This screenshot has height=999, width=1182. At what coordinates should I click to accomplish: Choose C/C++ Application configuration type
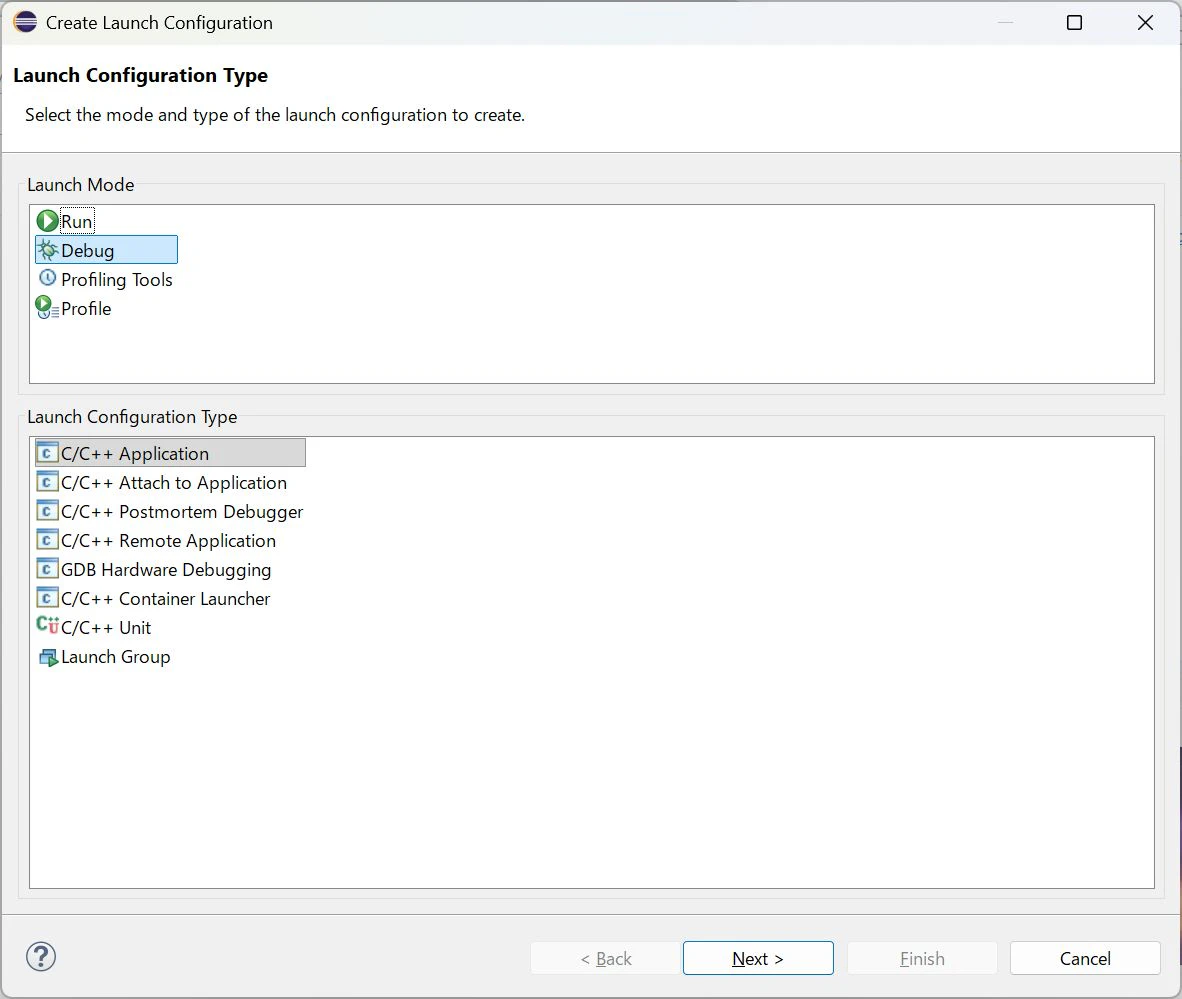click(x=170, y=453)
